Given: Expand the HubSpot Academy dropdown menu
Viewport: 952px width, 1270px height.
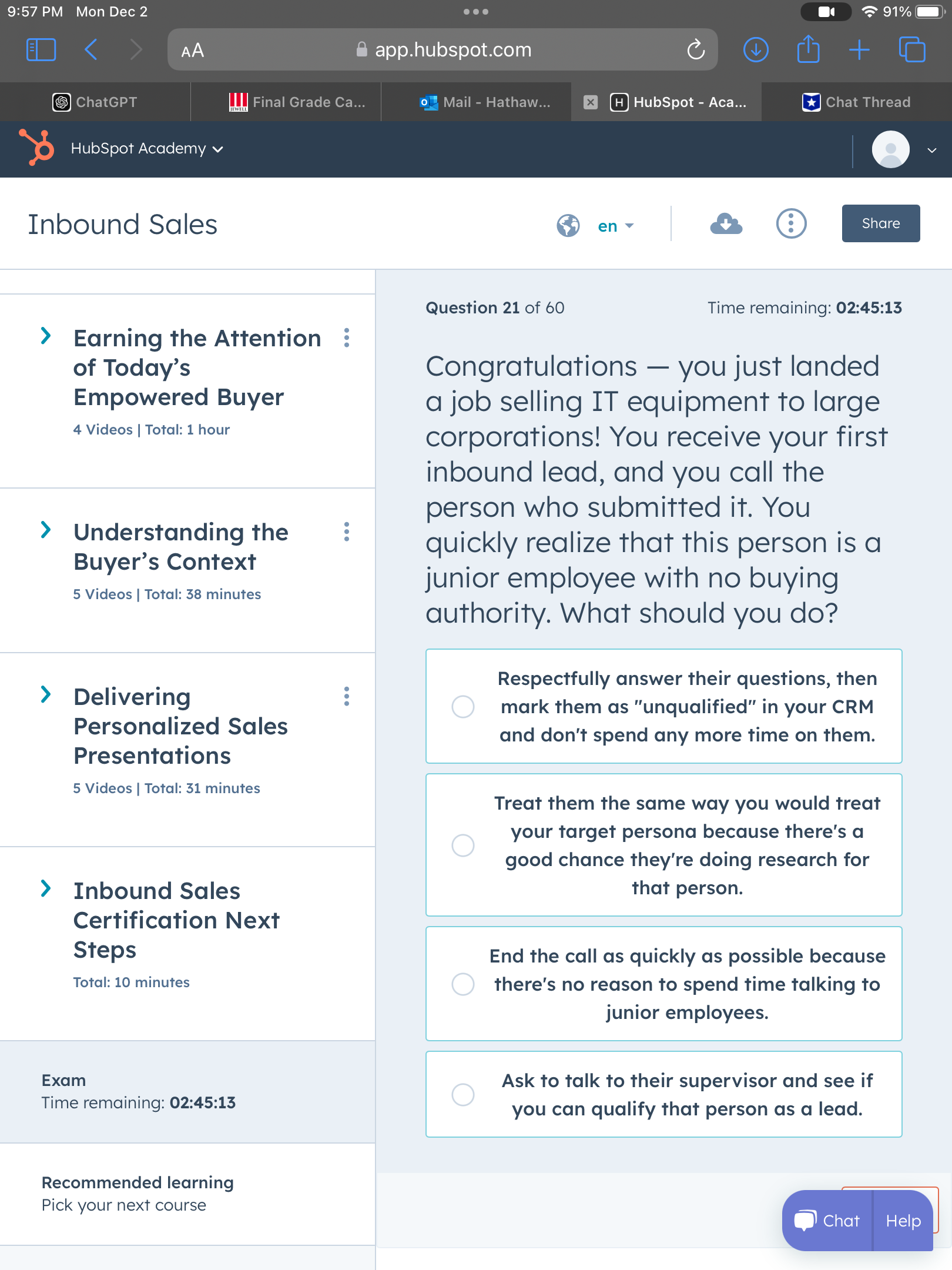Looking at the screenshot, I should [x=147, y=149].
